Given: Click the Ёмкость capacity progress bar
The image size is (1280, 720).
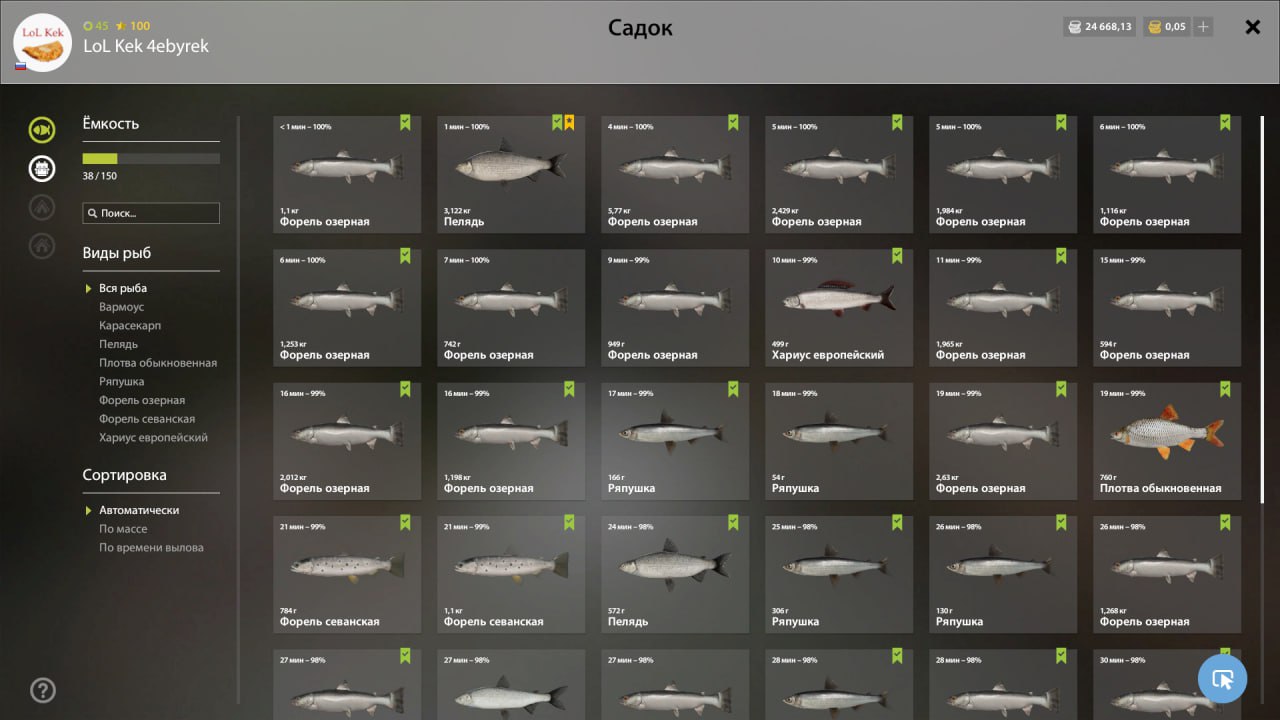Looking at the screenshot, I should tap(151, 158).
